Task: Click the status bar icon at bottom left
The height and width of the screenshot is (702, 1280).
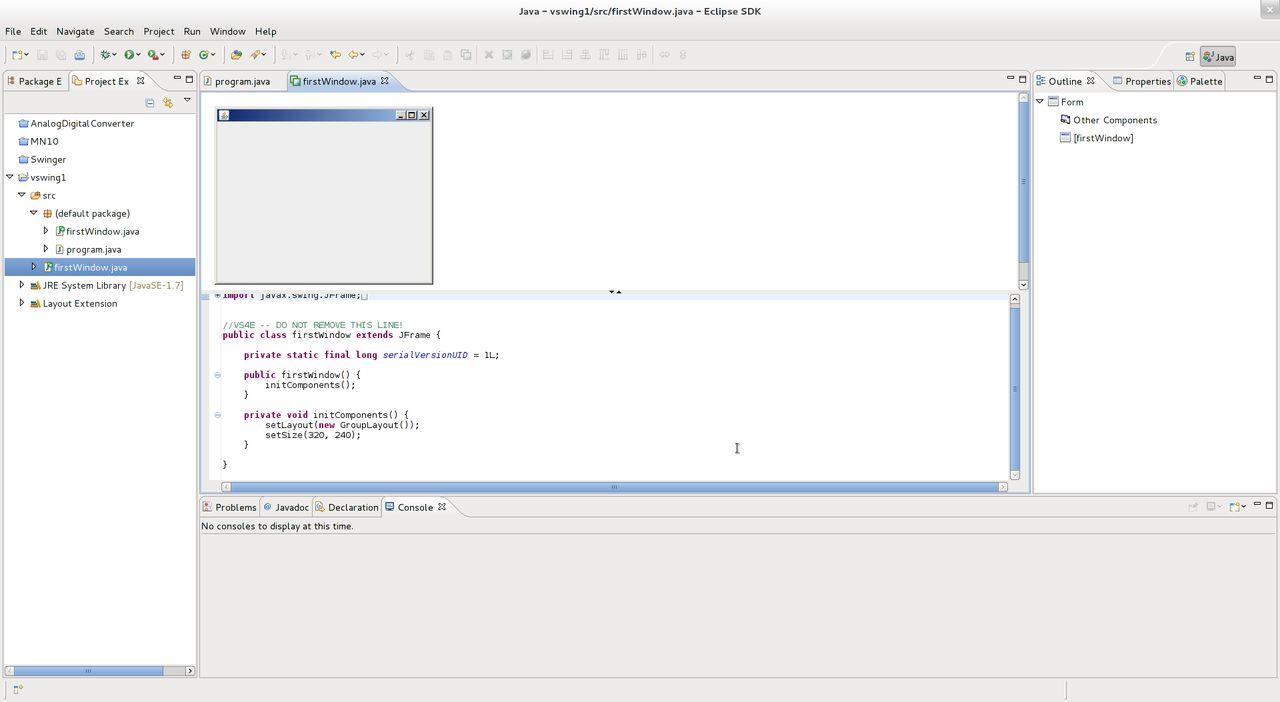Action: click(18, 689)
